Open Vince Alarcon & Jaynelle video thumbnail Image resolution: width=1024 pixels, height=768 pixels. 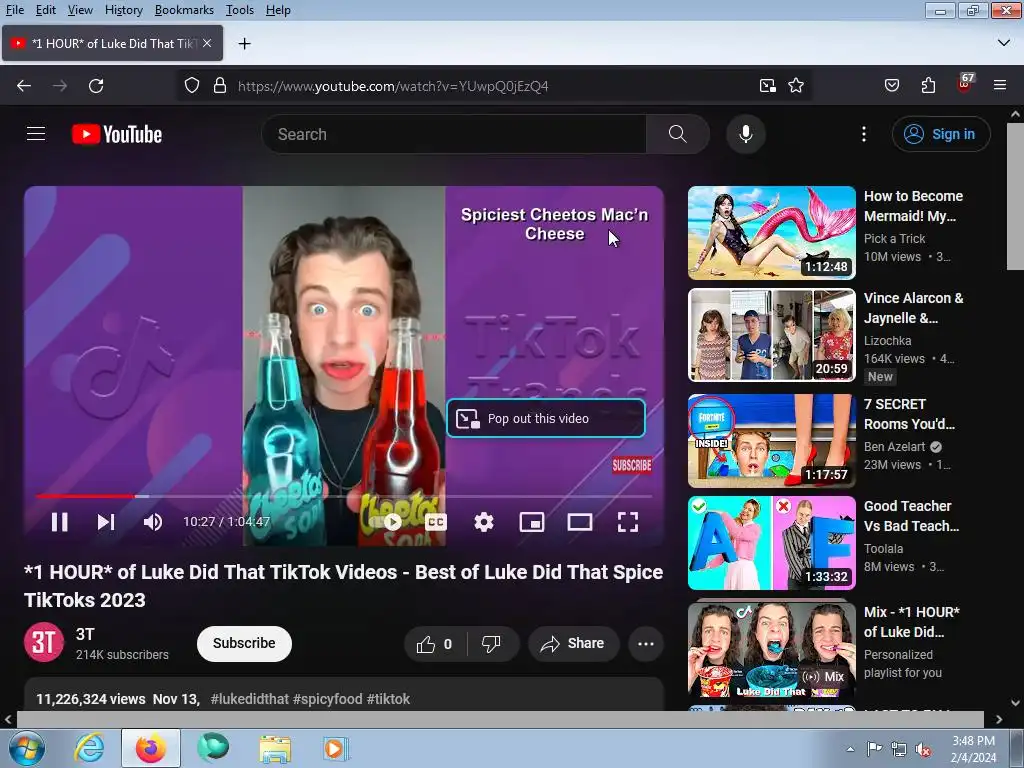tap(771, 334)
